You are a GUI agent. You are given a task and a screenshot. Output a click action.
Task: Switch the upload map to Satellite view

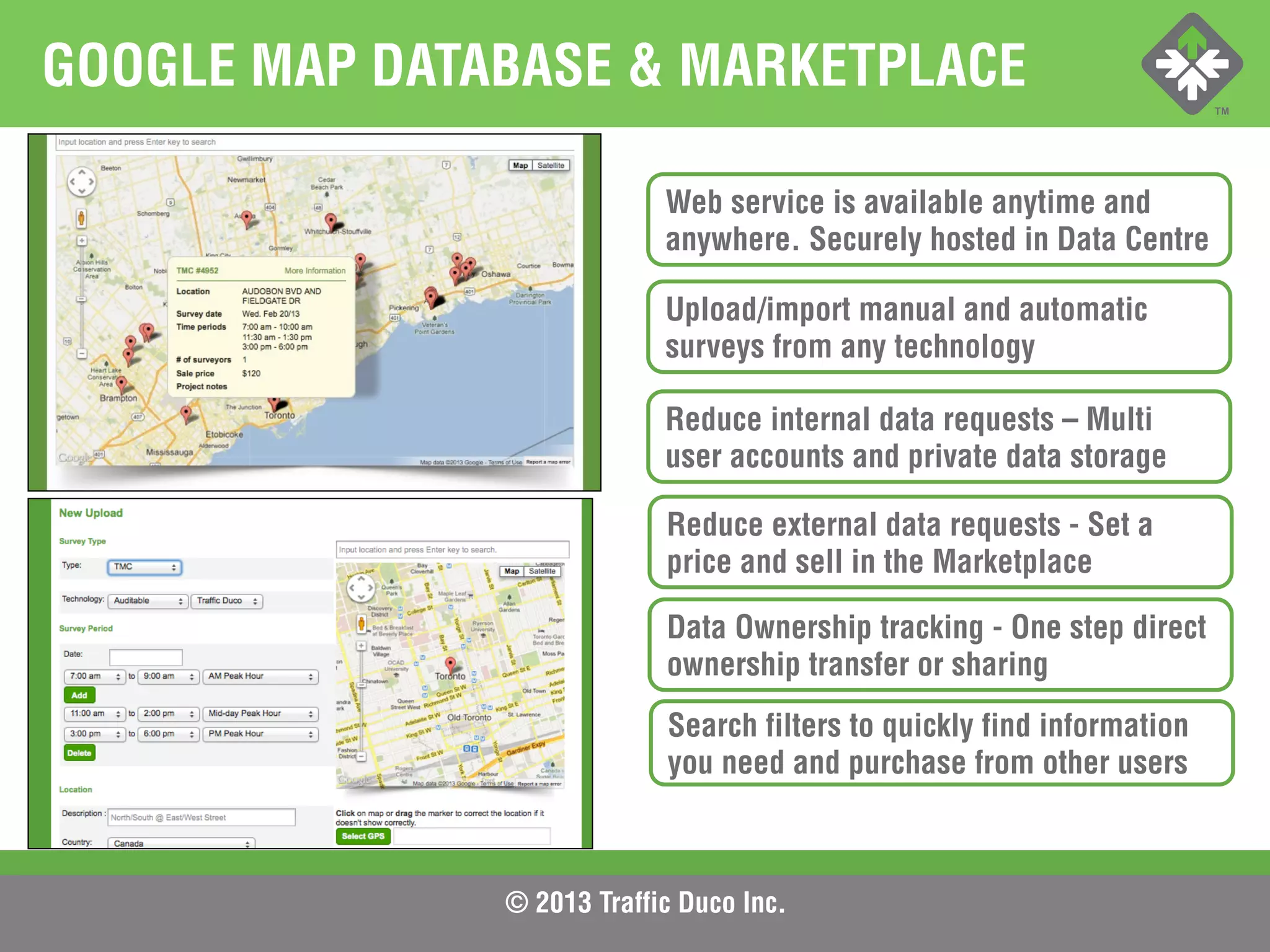pos(542,571)
